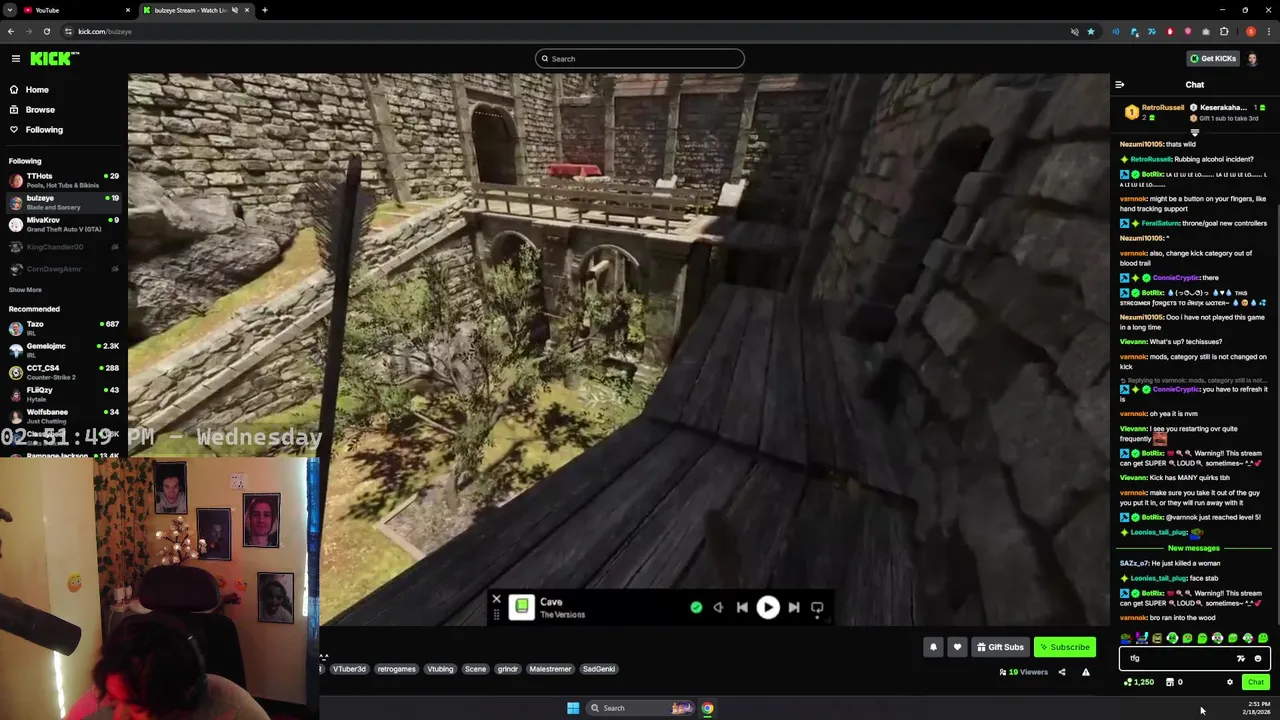Open Chrome from the taskbar
Viewport: 1280px width, 720px height.
(707, 708)
